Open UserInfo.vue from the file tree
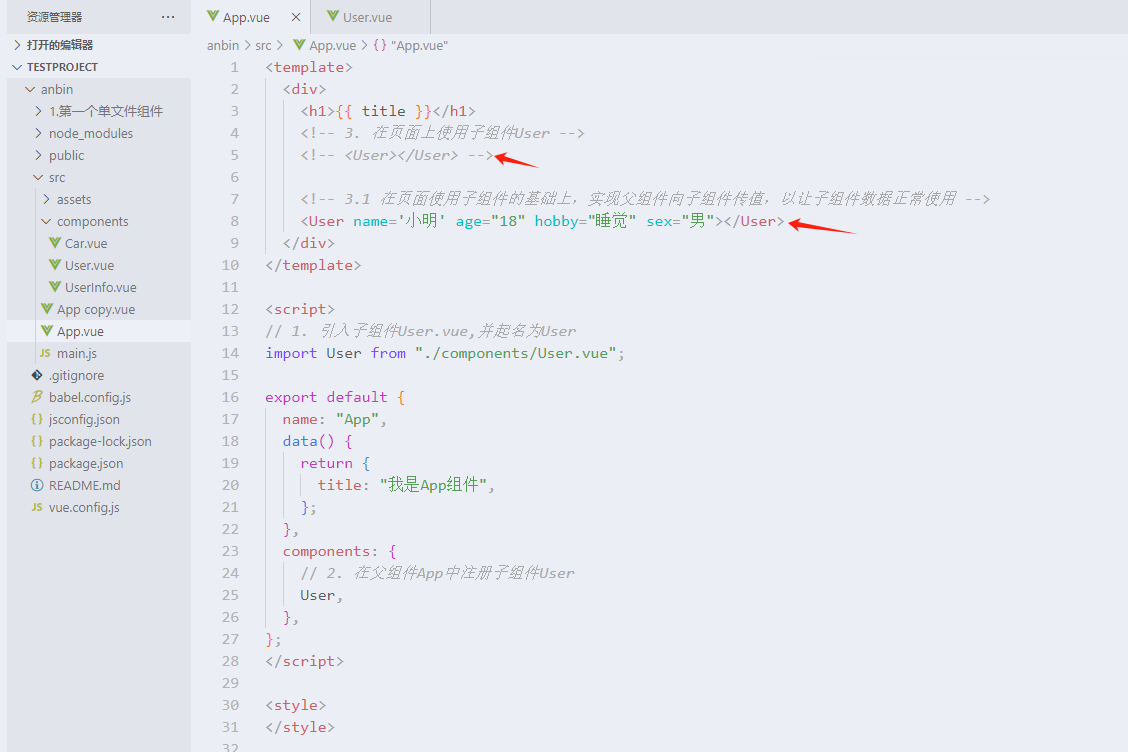This screenshot has width=1128, height=752. click(x=99, y=287)
